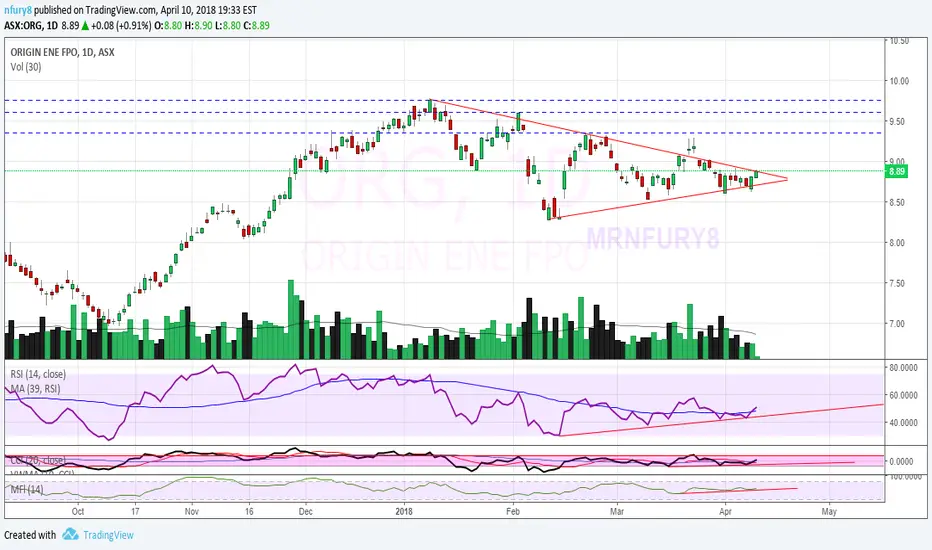Click the low value L:8.80
Viewport: 932px width, 550px height.
tap(228, 26)
